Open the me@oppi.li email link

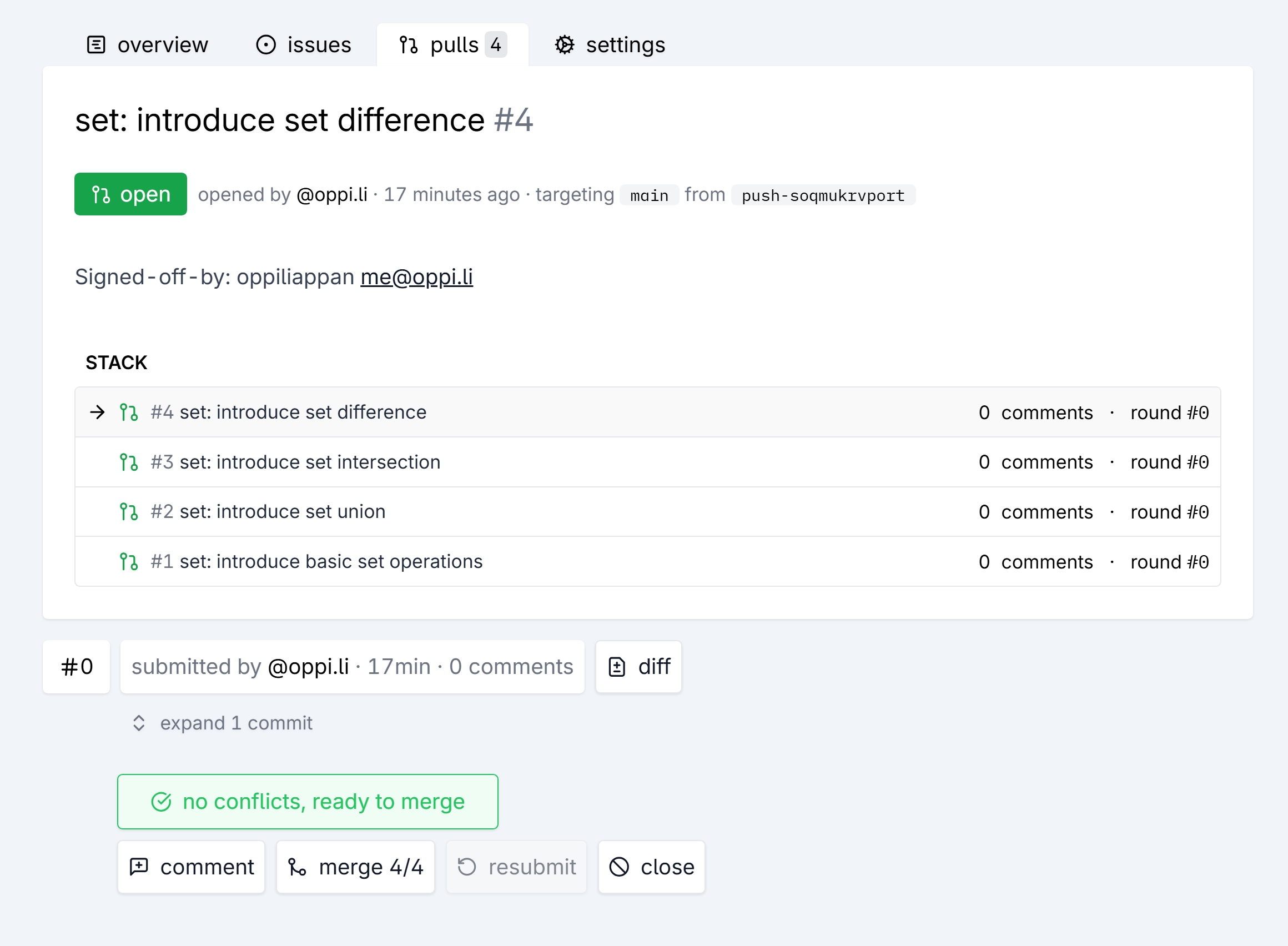click(416, 277)
